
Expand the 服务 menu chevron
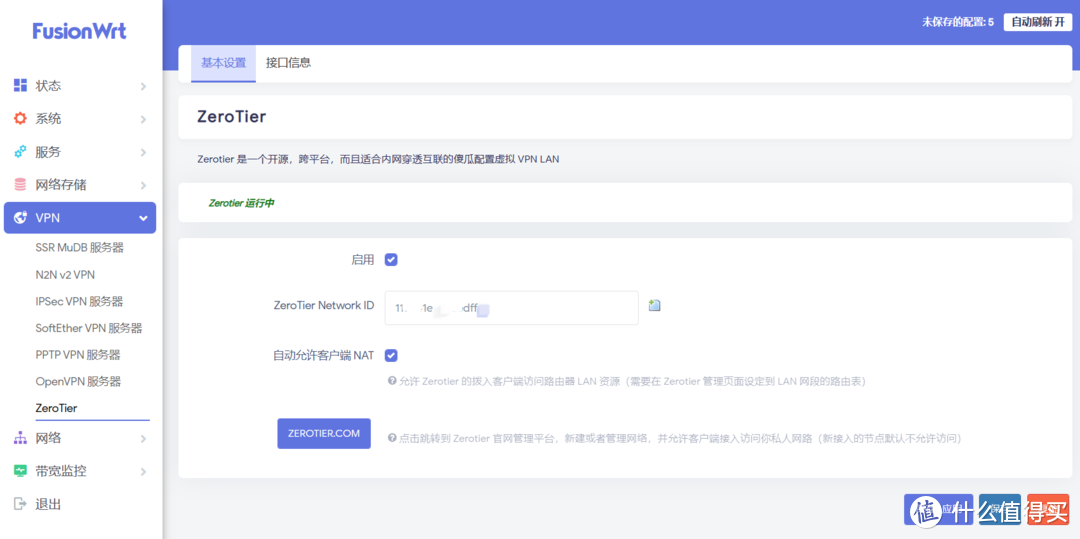143,152
